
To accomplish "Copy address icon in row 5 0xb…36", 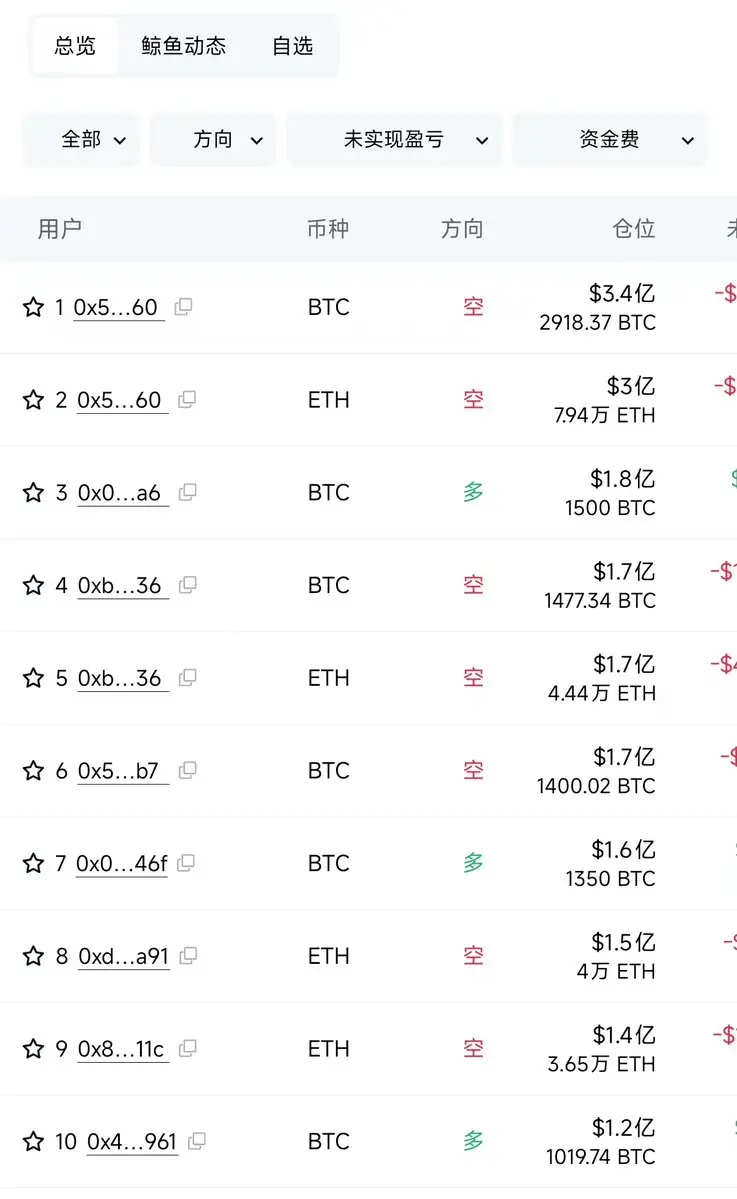I will coord(187,677).
